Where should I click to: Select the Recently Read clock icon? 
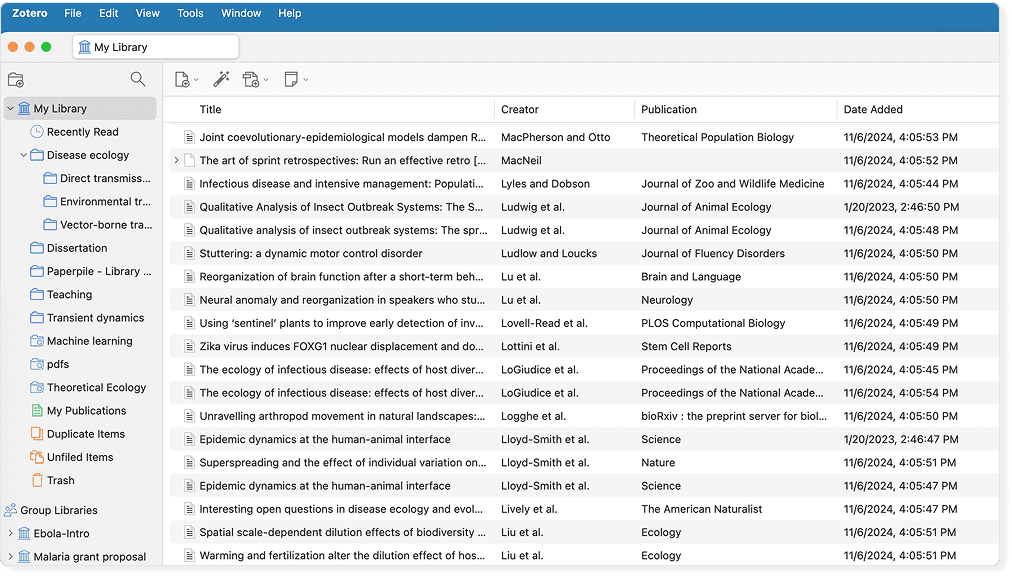[37, 132]
